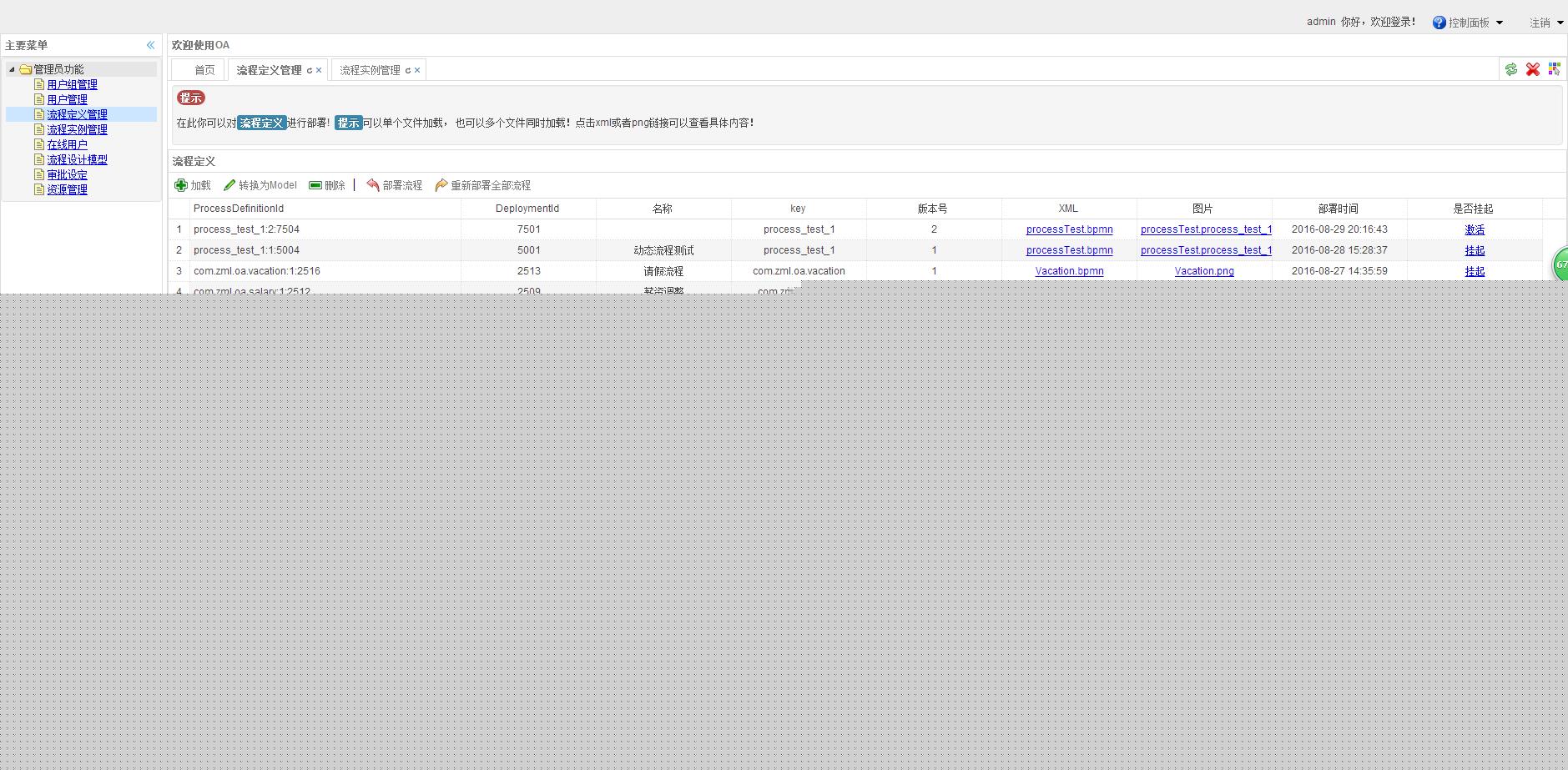Click 挂起 to suspend com.zml.oa.vacation
Image resolution: width=1568 pixels, height=770 pixels.
1475,271
